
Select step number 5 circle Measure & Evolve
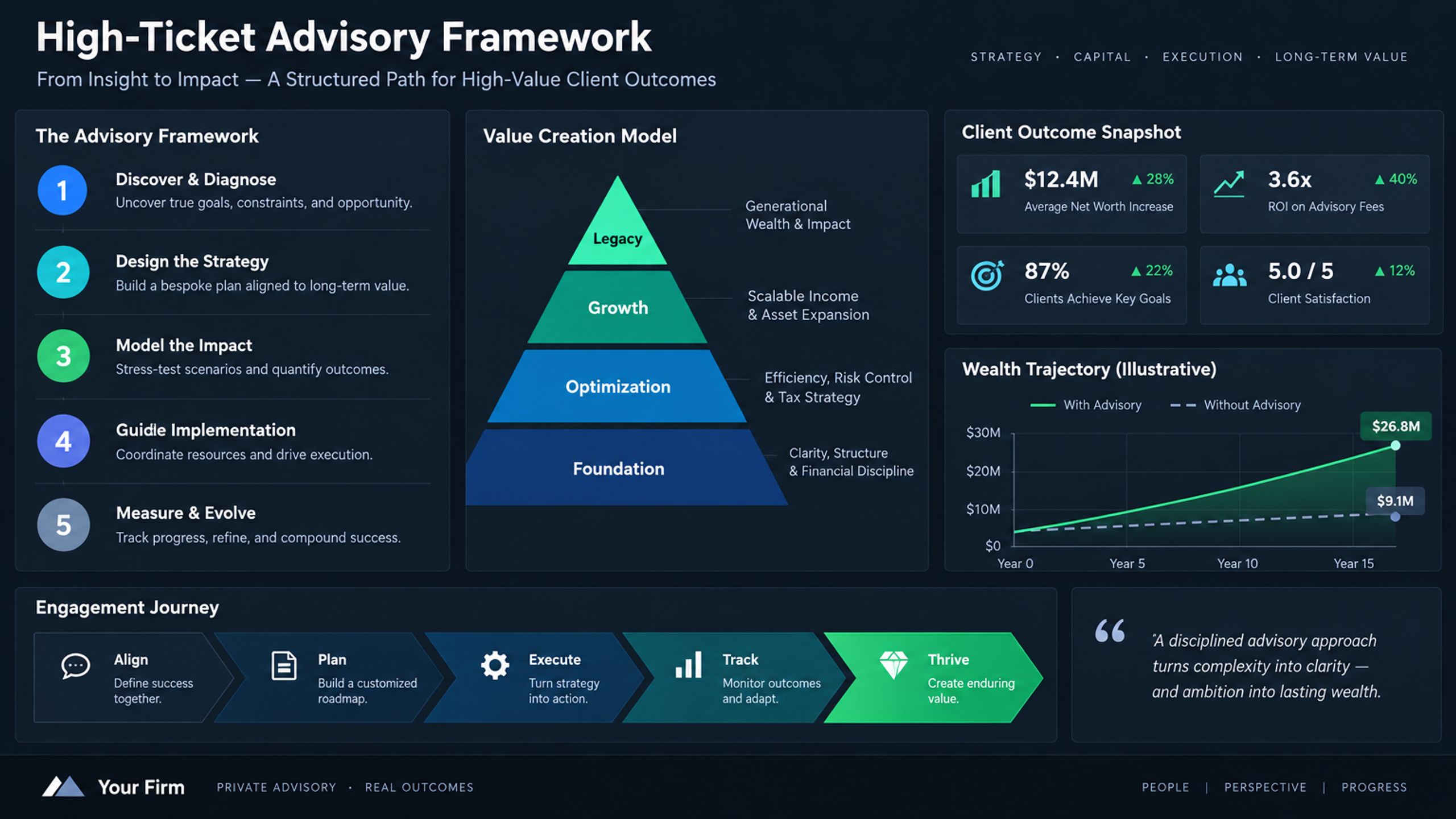click(x=63, y=524)
